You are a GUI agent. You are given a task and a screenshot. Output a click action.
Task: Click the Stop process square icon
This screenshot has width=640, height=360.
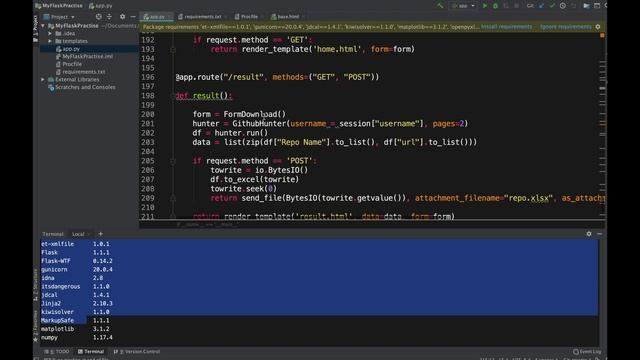pyautogui.click(x=516, y=6)
